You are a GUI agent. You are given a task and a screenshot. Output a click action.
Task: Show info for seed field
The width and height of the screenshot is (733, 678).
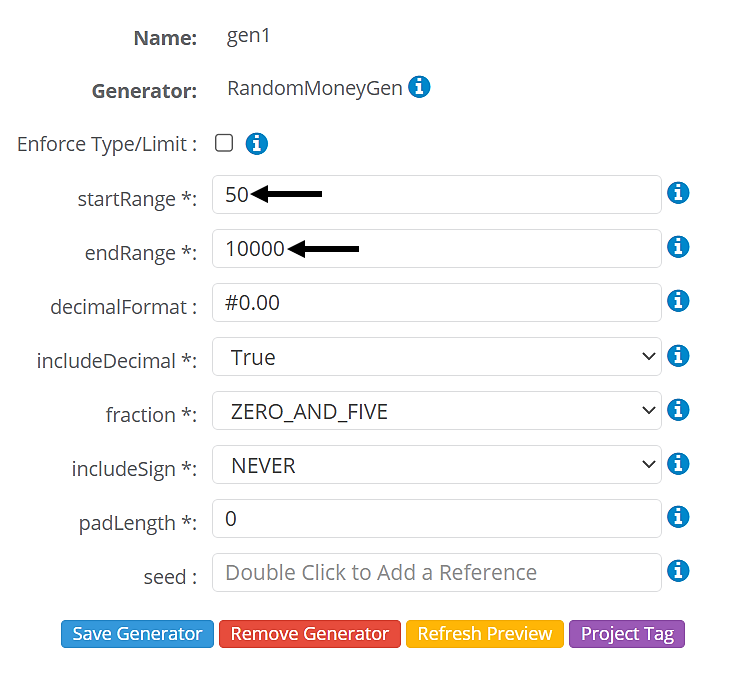point(678,571)
